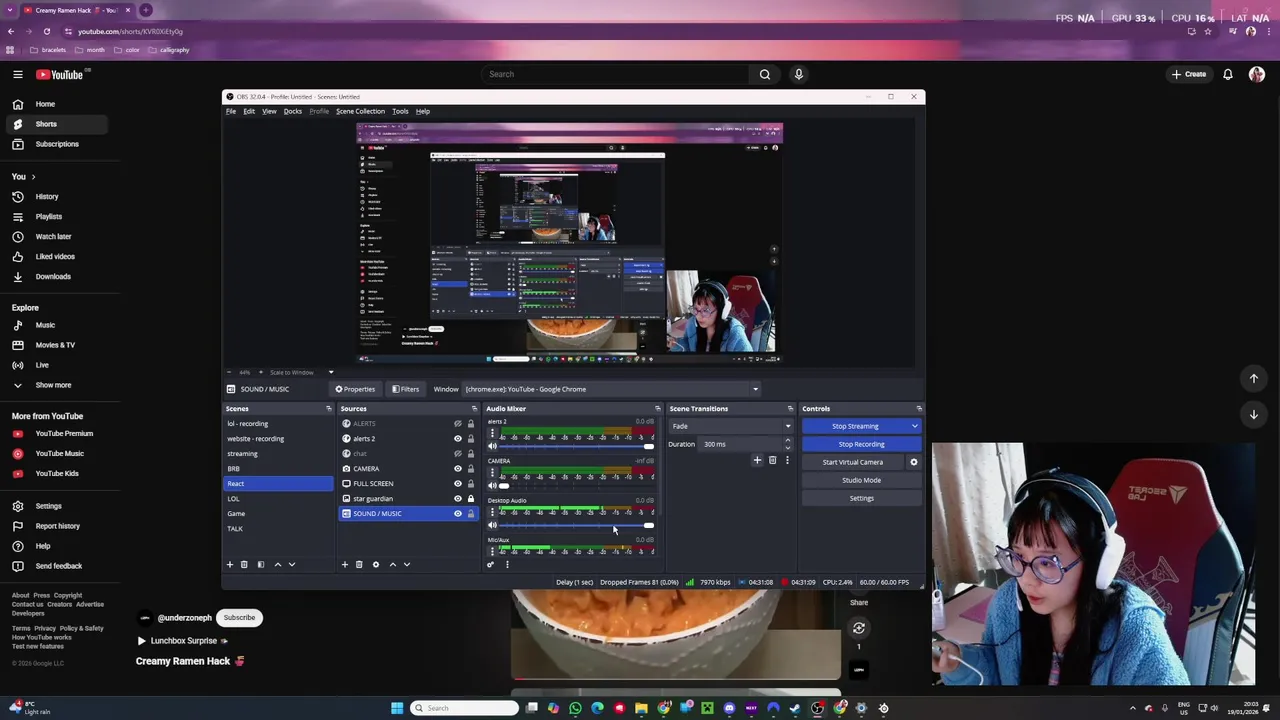Screen dimensions: 1280x720
Task: Open the Scene Collection menu
Action: click(x=360, y=111)
